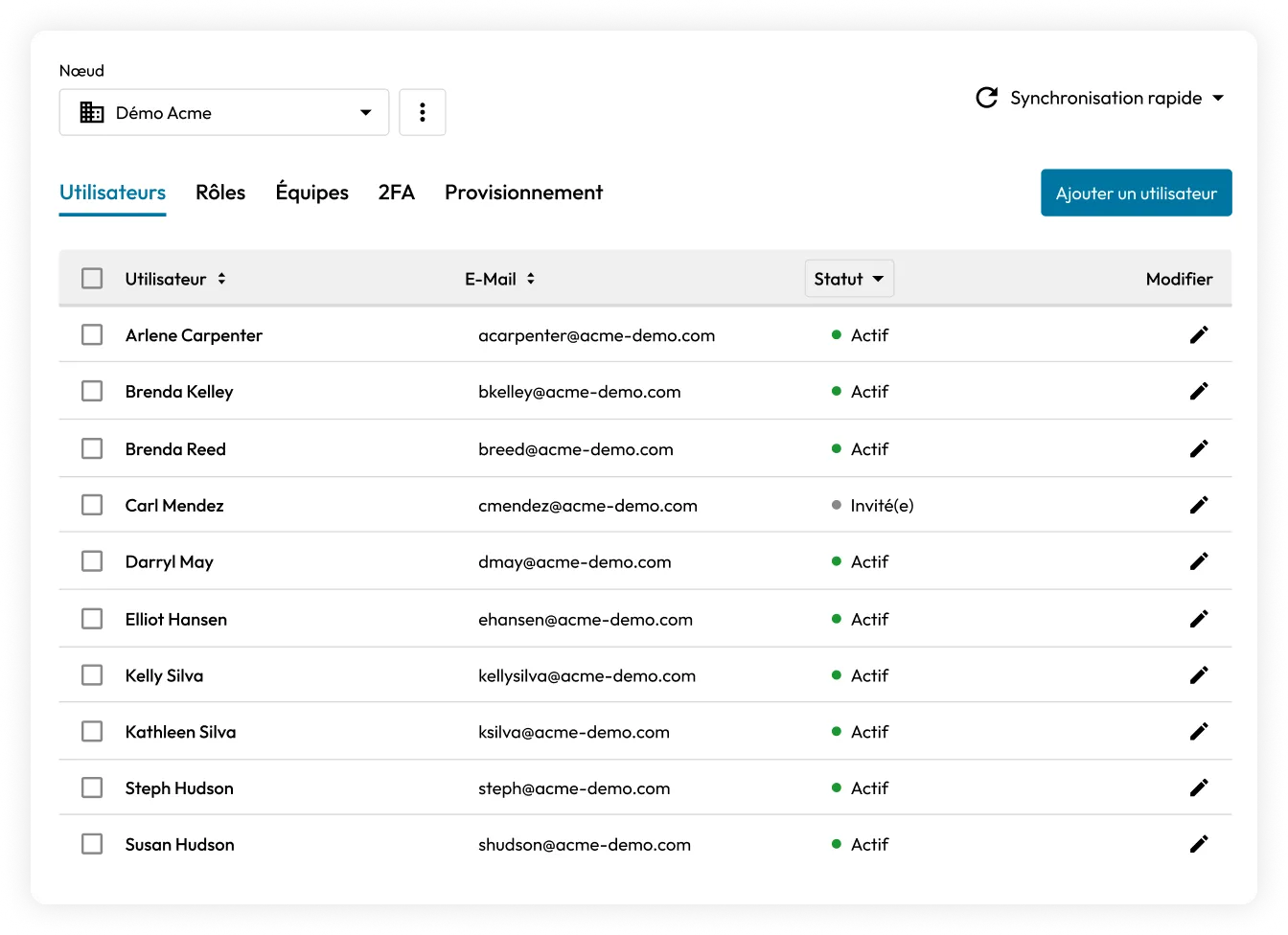Image resolution: width=1288 pixels, height=935 pixels.
Task: Click email ehansen@acme-demo.com
Action: tap(586, 620)
